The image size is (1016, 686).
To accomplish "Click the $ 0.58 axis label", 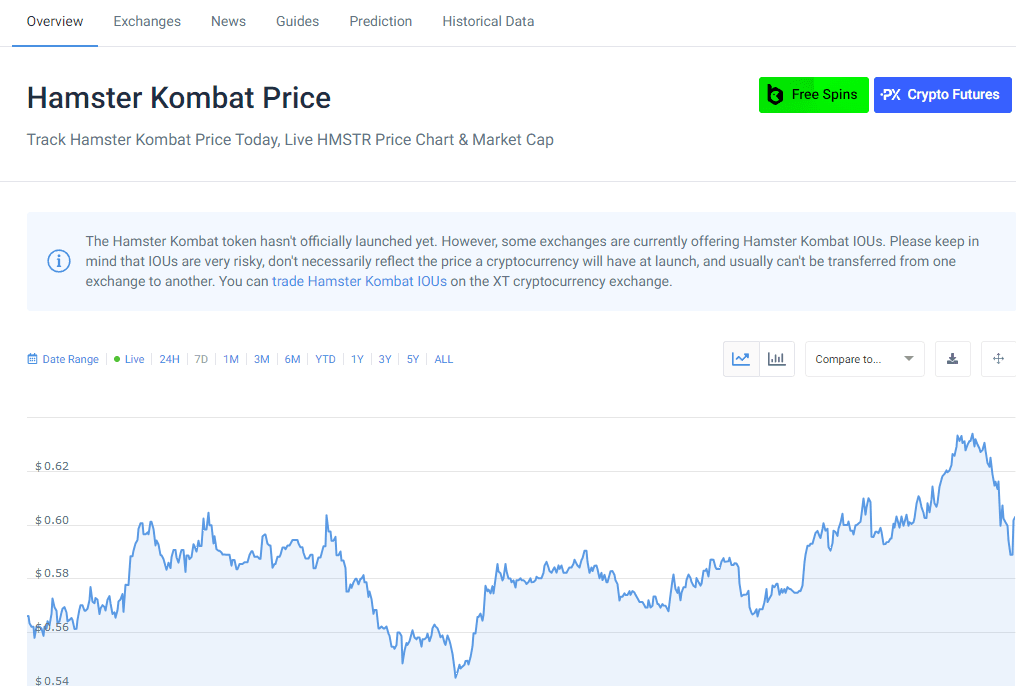I will pos(52,573).
